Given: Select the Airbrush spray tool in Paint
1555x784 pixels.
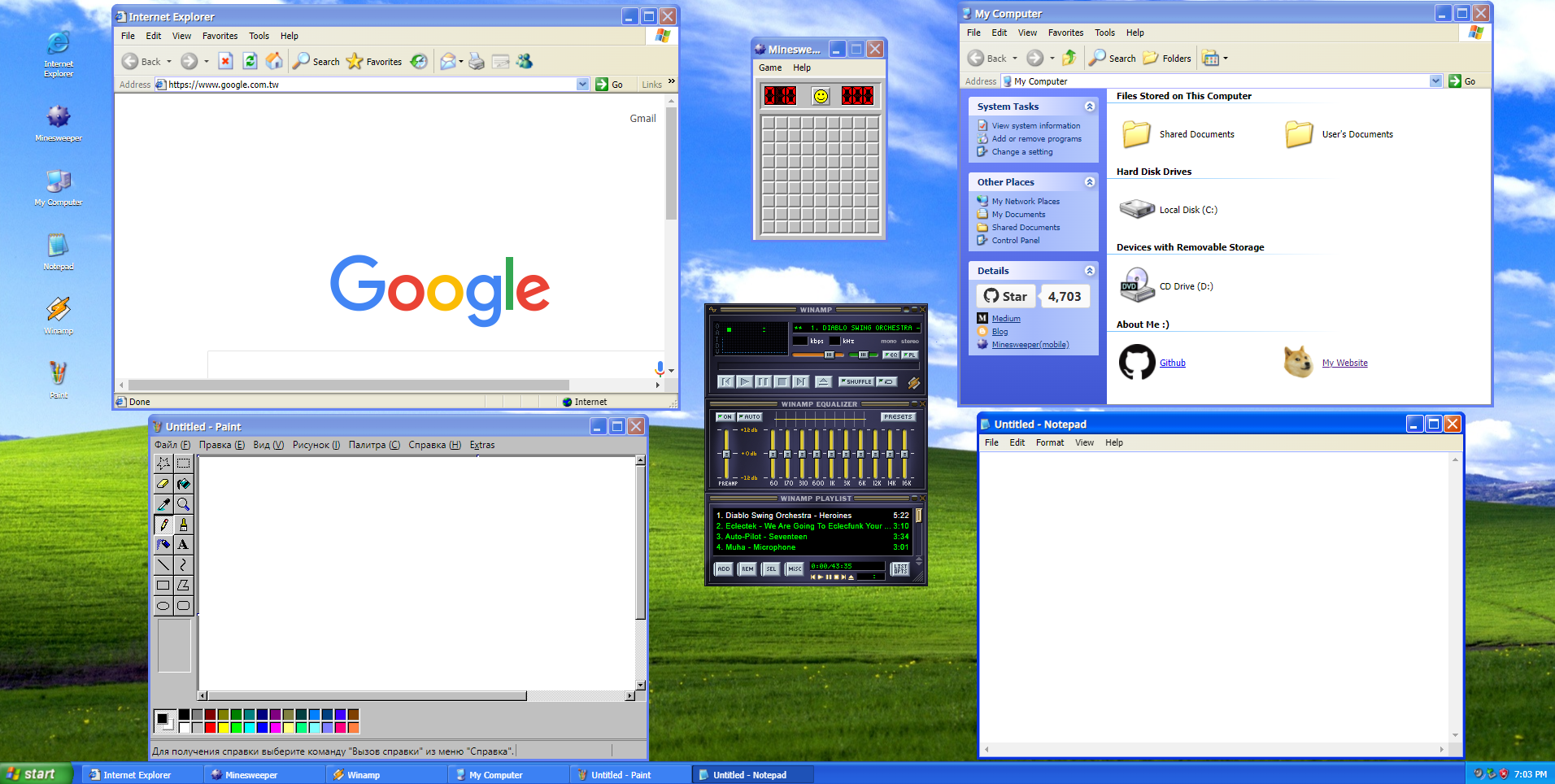Looking at the screenshot, I should [x=163, y=545].
